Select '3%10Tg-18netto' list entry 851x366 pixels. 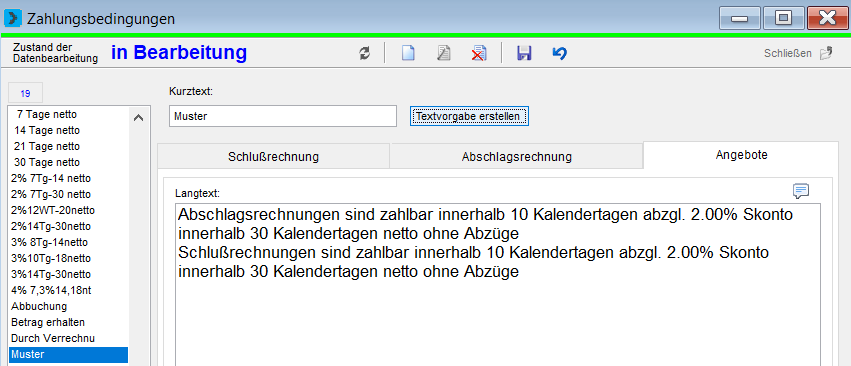coord(69,258)
